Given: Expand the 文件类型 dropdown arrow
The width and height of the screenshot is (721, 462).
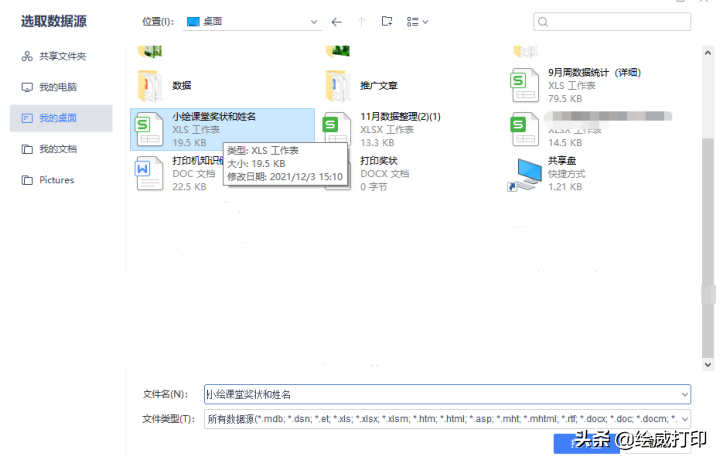Looking at the screenshot, I should tap(685, 419).
